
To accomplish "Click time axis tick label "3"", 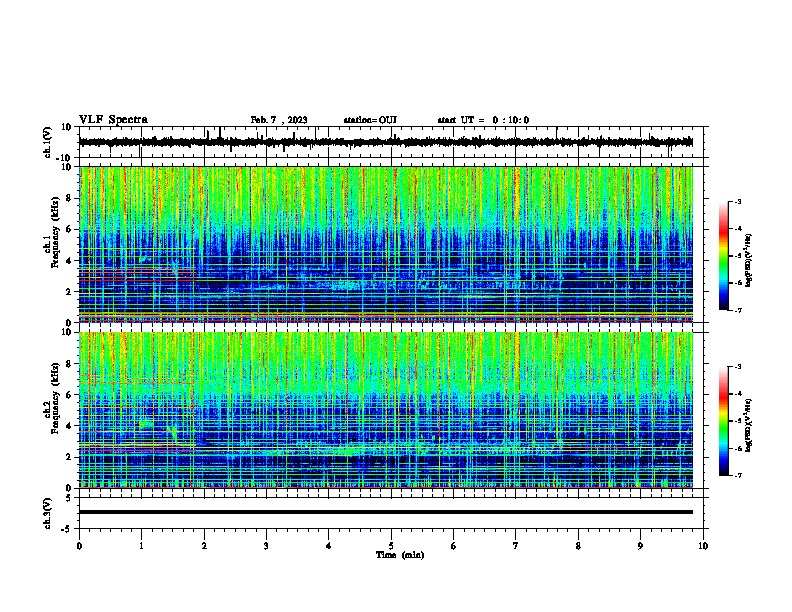I will coord(266,546).
